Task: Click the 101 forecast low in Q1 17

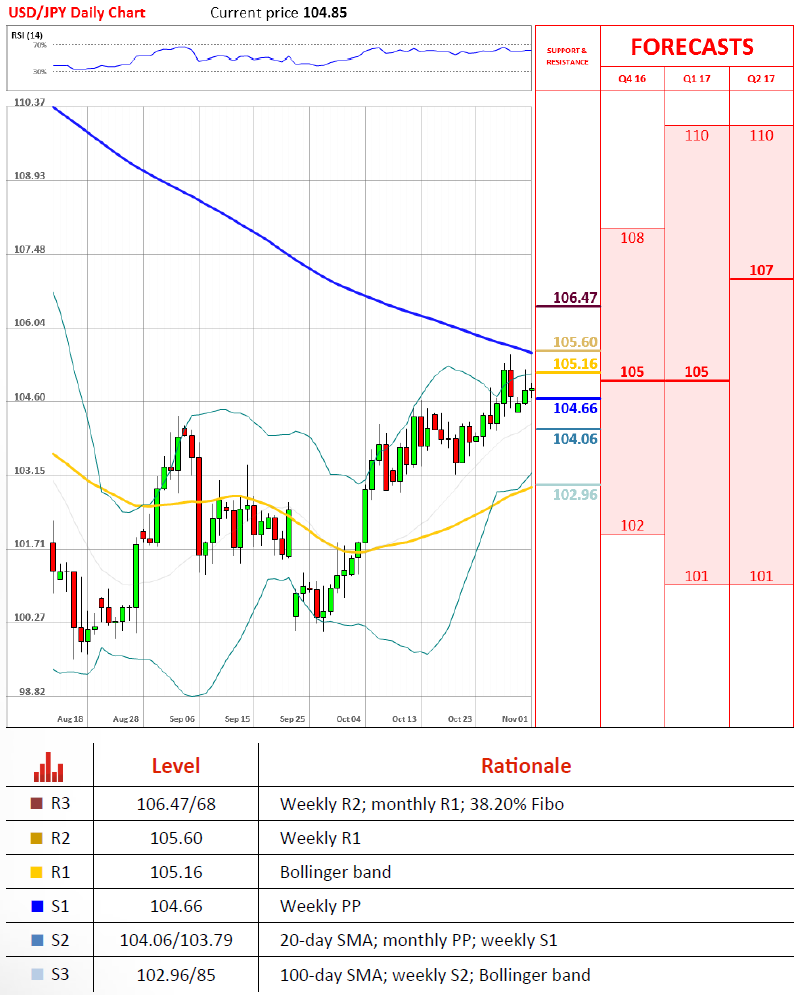Action: [697, 576]
